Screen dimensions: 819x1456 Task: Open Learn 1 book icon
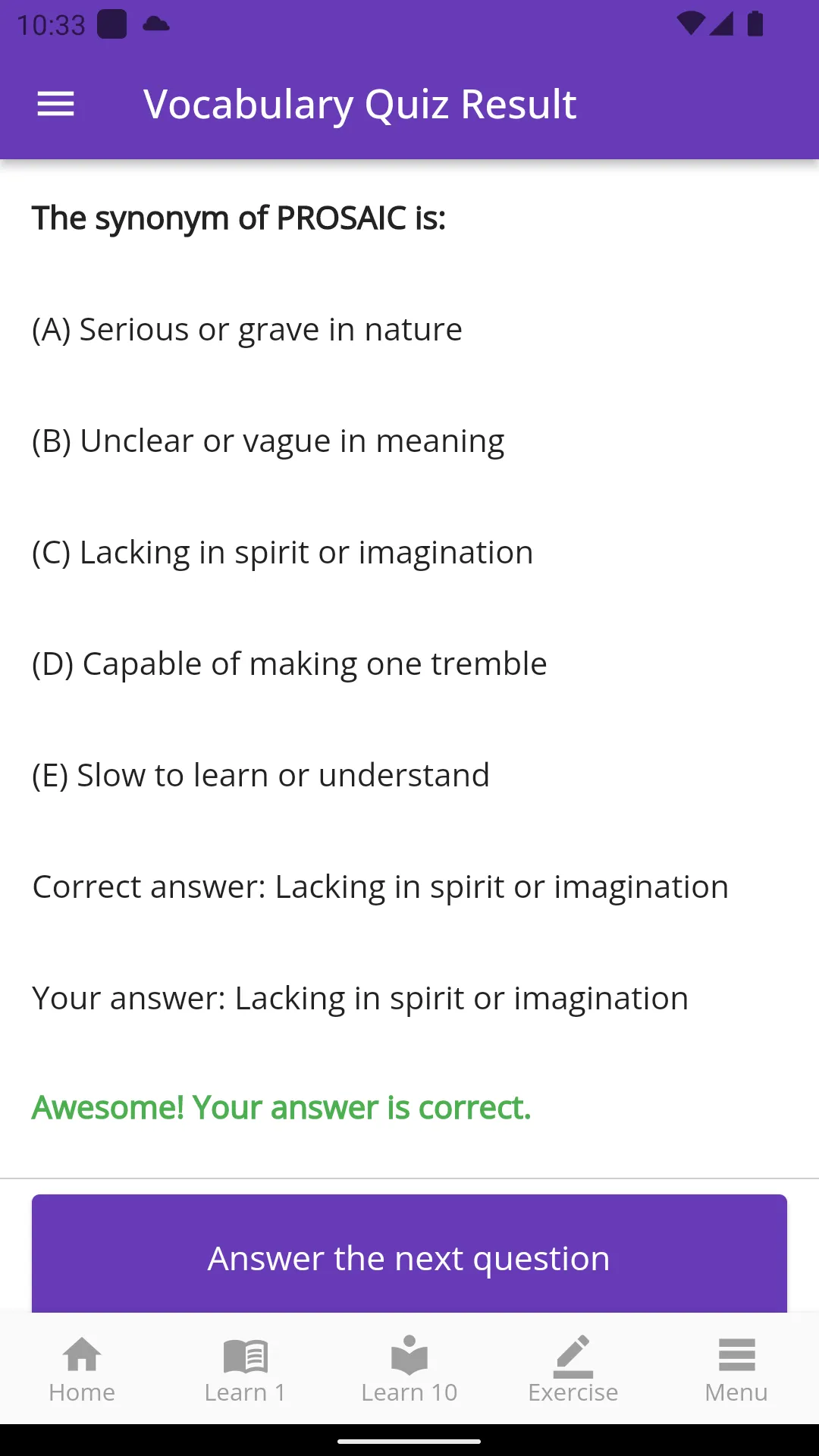tap(246, 1356)
